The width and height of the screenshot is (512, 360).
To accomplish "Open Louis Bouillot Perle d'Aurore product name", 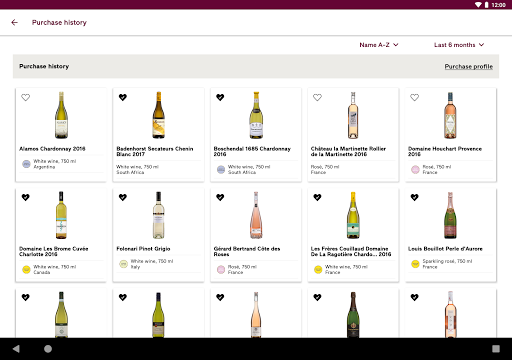I will (x=445, y=249).
